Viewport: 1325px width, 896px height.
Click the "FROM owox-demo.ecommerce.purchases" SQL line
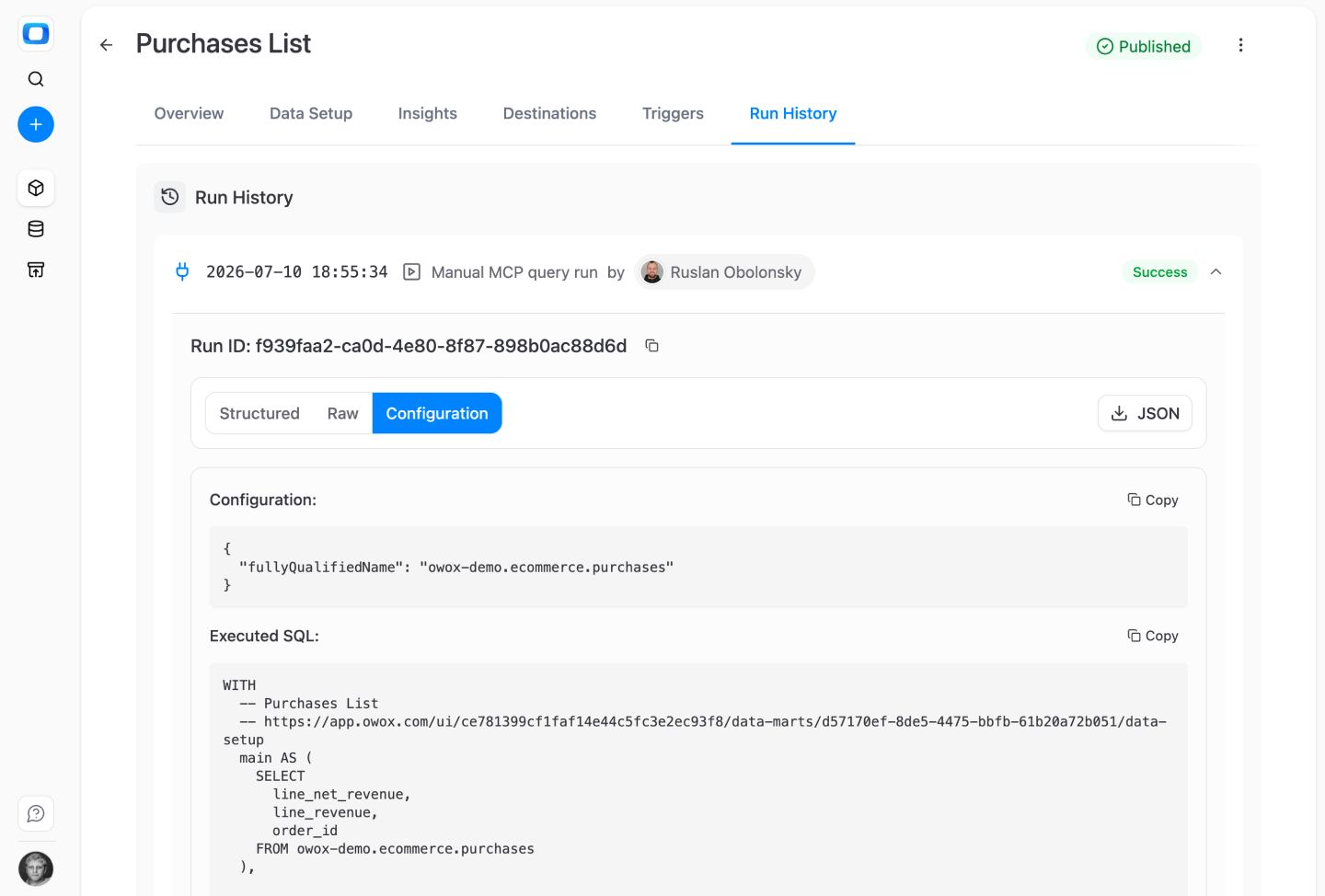pyautogui.click(x=395, y=849)
